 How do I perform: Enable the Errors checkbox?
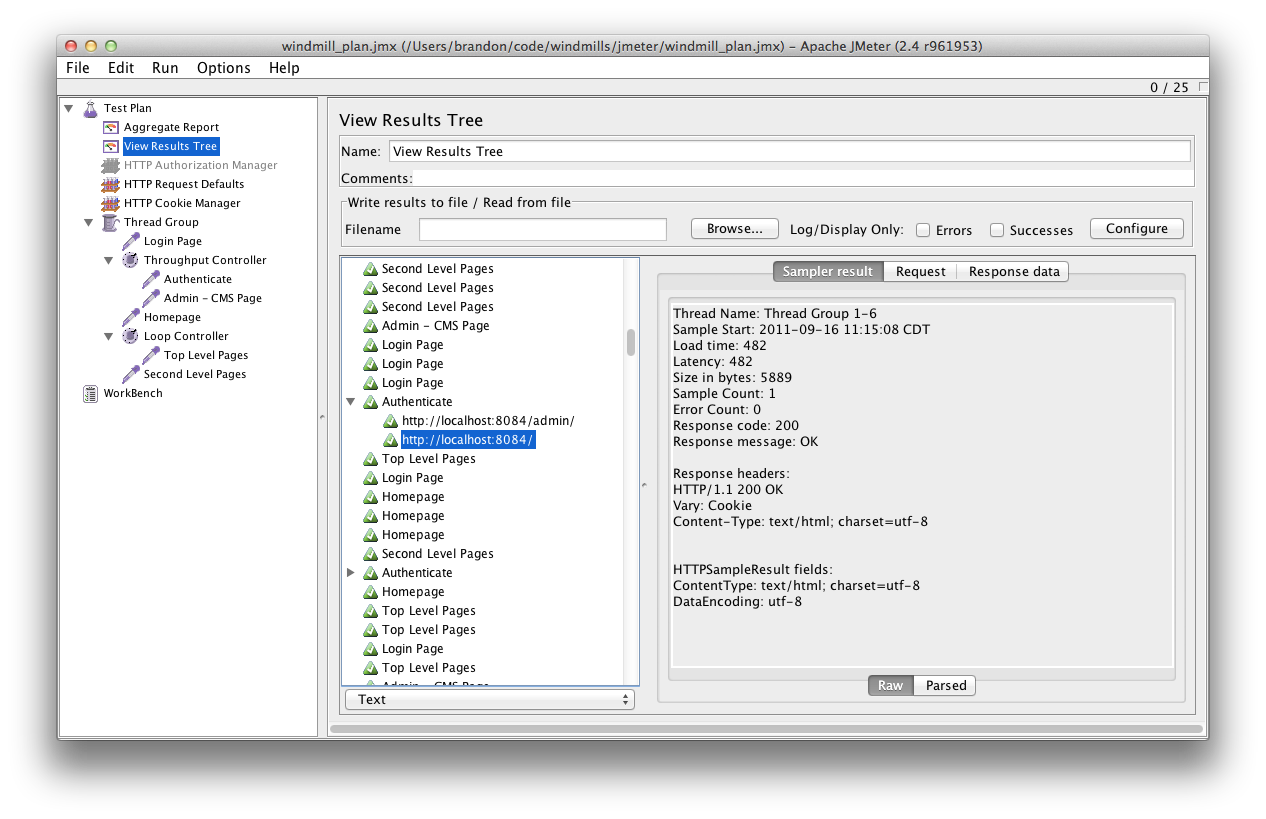click(923, 230)
